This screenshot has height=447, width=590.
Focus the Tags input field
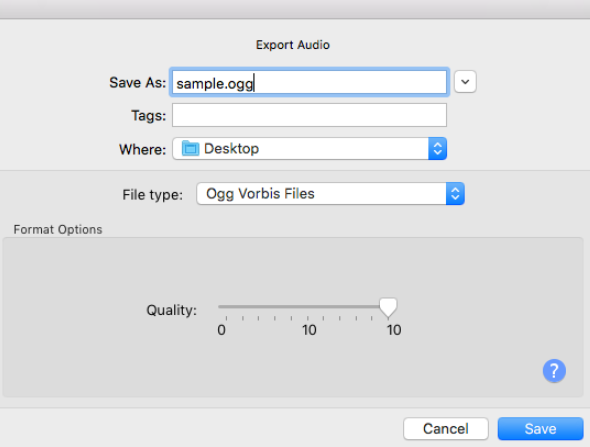tap(309, 115)
